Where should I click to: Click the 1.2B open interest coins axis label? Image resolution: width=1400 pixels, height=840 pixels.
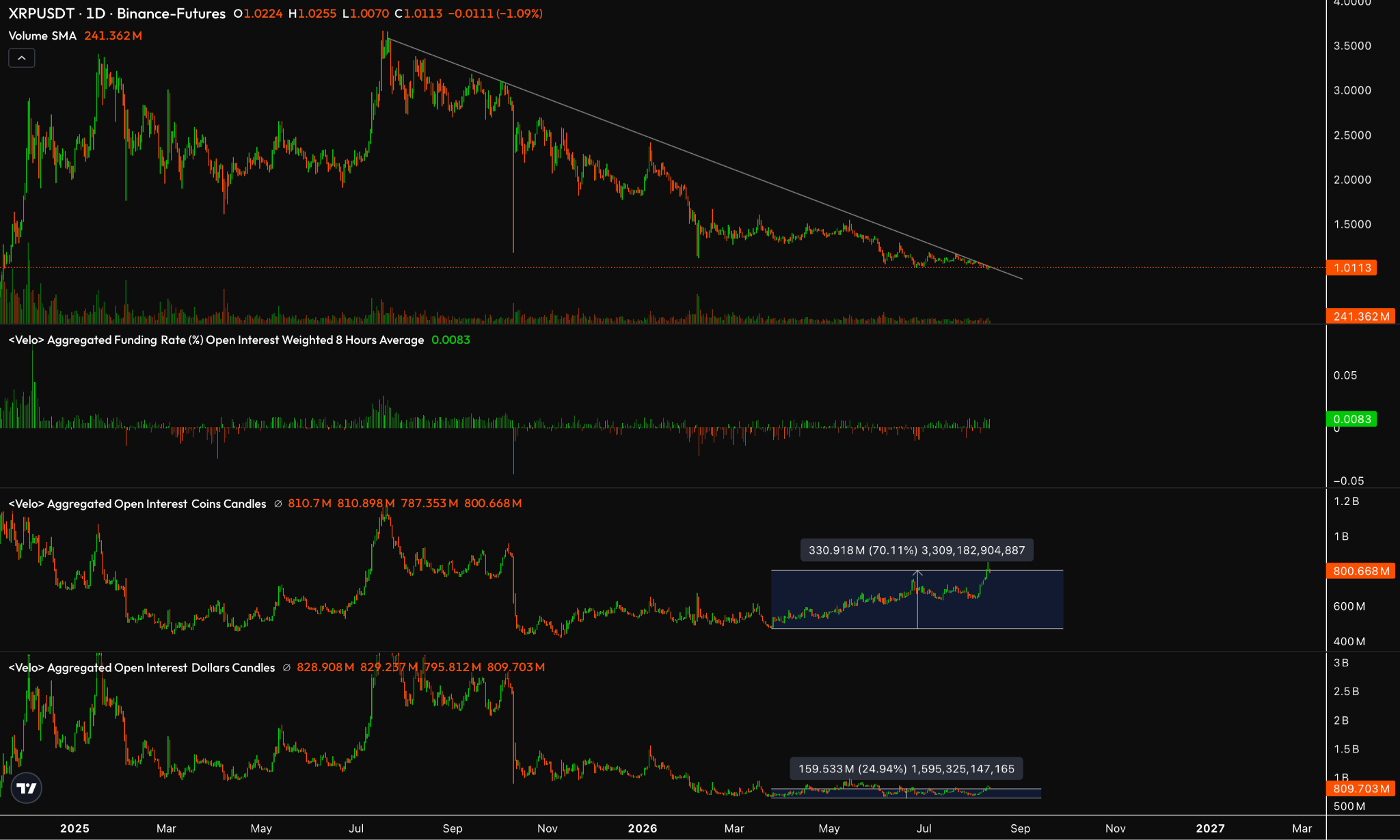click(x=1346, y=501)
